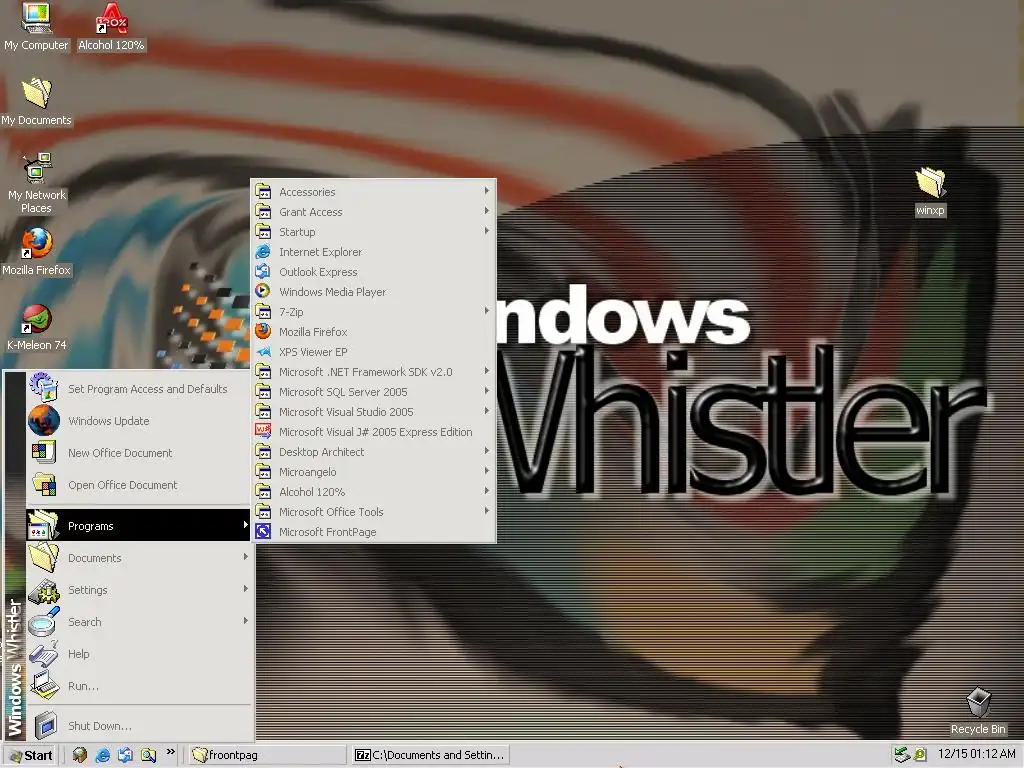This screenshot has height=768, width=1024.
Task: Click 'Microsoft Visual J# 2005 Express Edition' text
Action: (x=376, y=432)
